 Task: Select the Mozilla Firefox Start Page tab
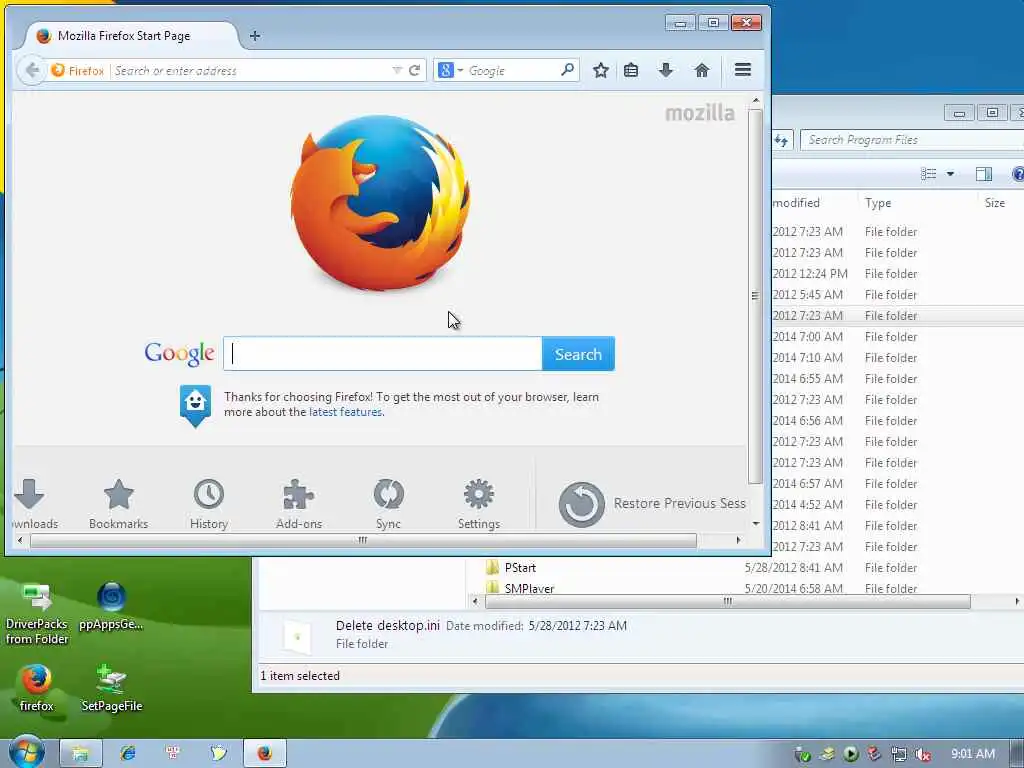click(x=131, y=36)
